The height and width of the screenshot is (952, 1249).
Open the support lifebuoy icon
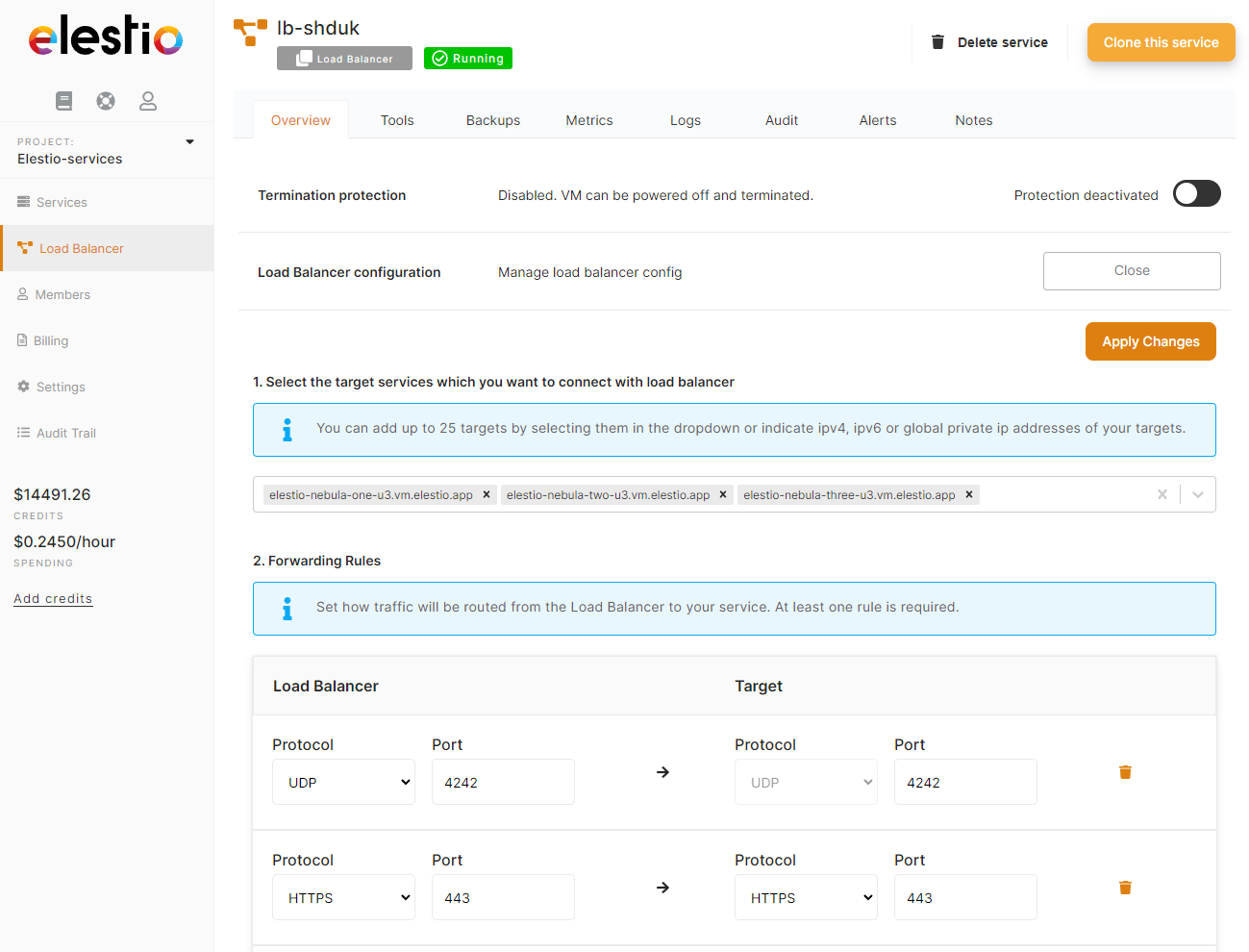pos(106,101)
